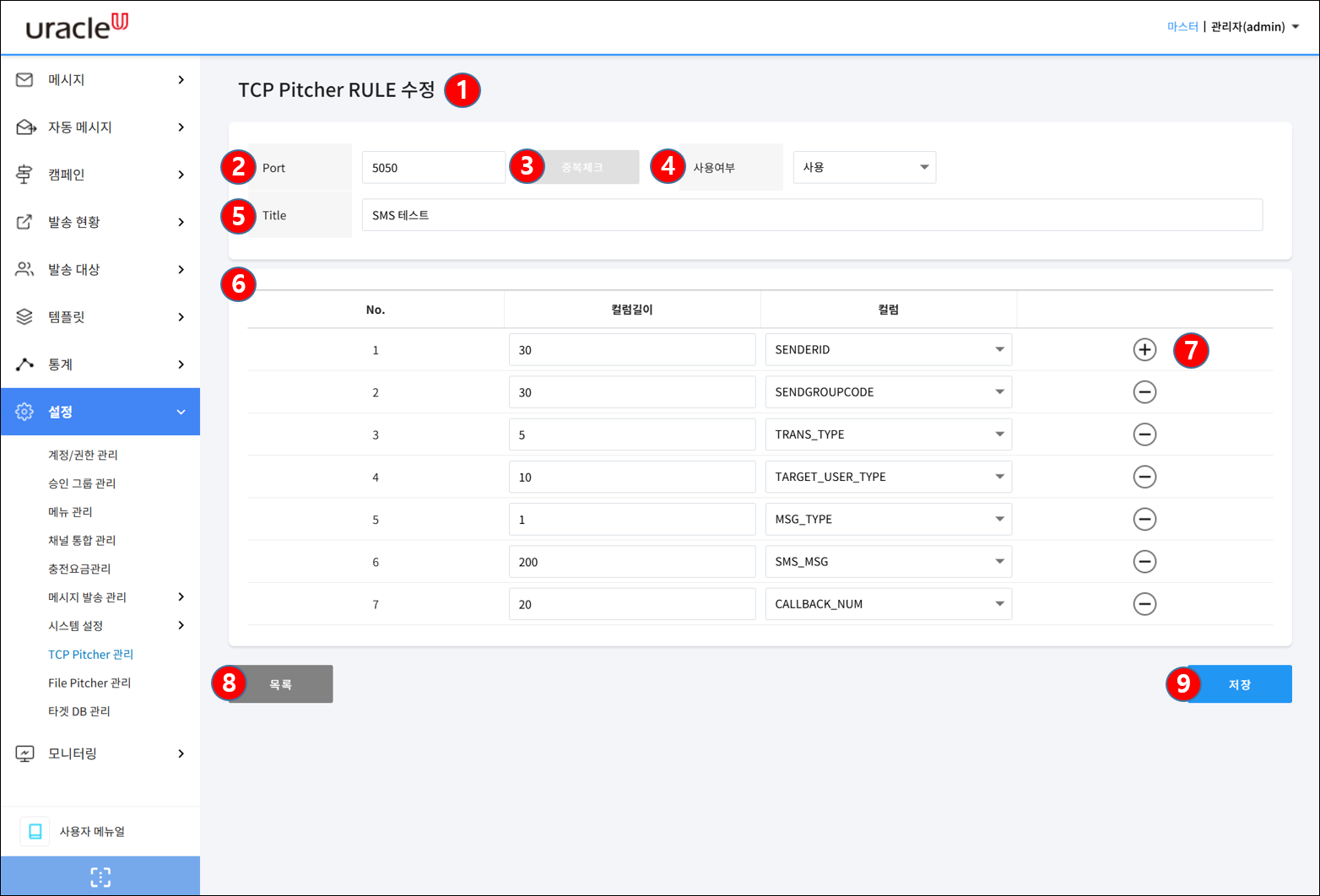The height and width of the screenshot is (896, 1320).
Task: Expand the 시스템 설정 submenu chevron
Action: coord(181,625)
